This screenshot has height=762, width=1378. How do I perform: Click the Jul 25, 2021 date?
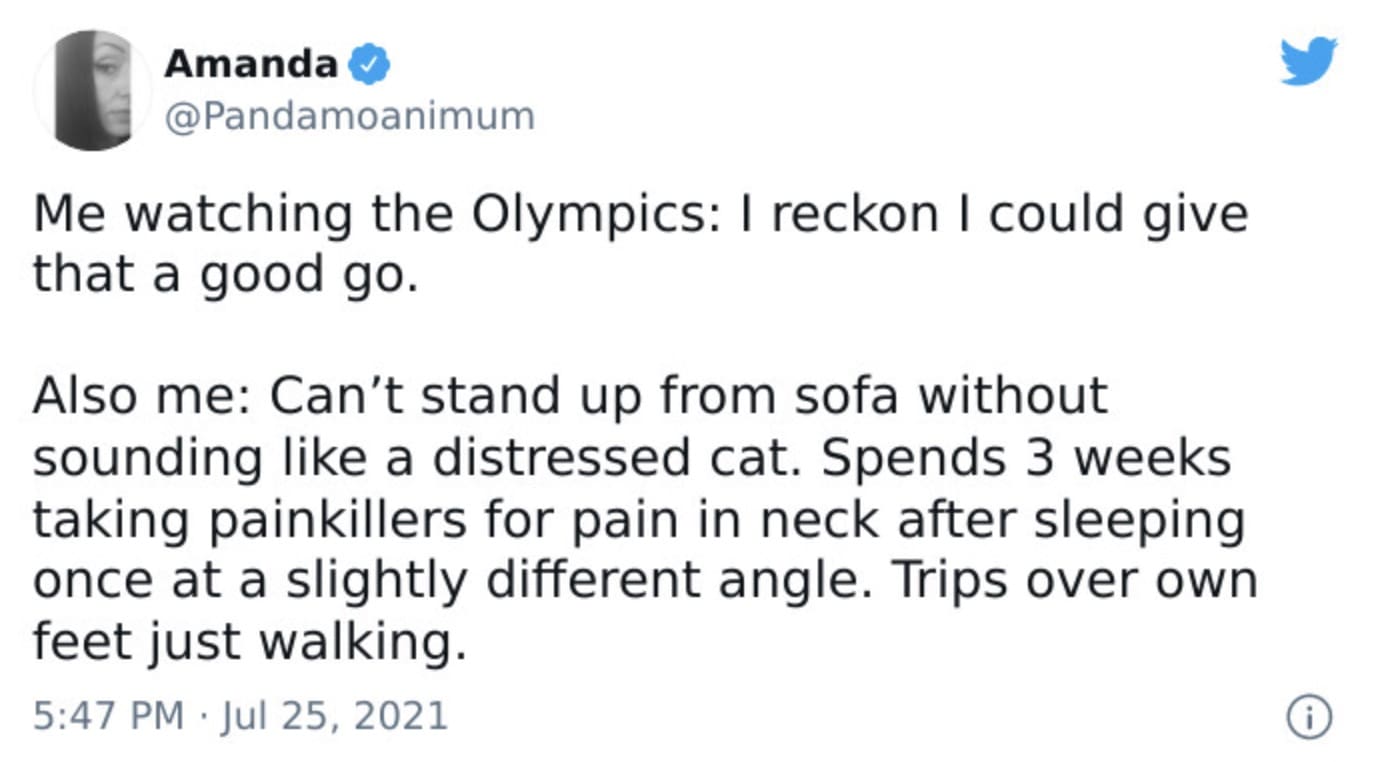332,716
